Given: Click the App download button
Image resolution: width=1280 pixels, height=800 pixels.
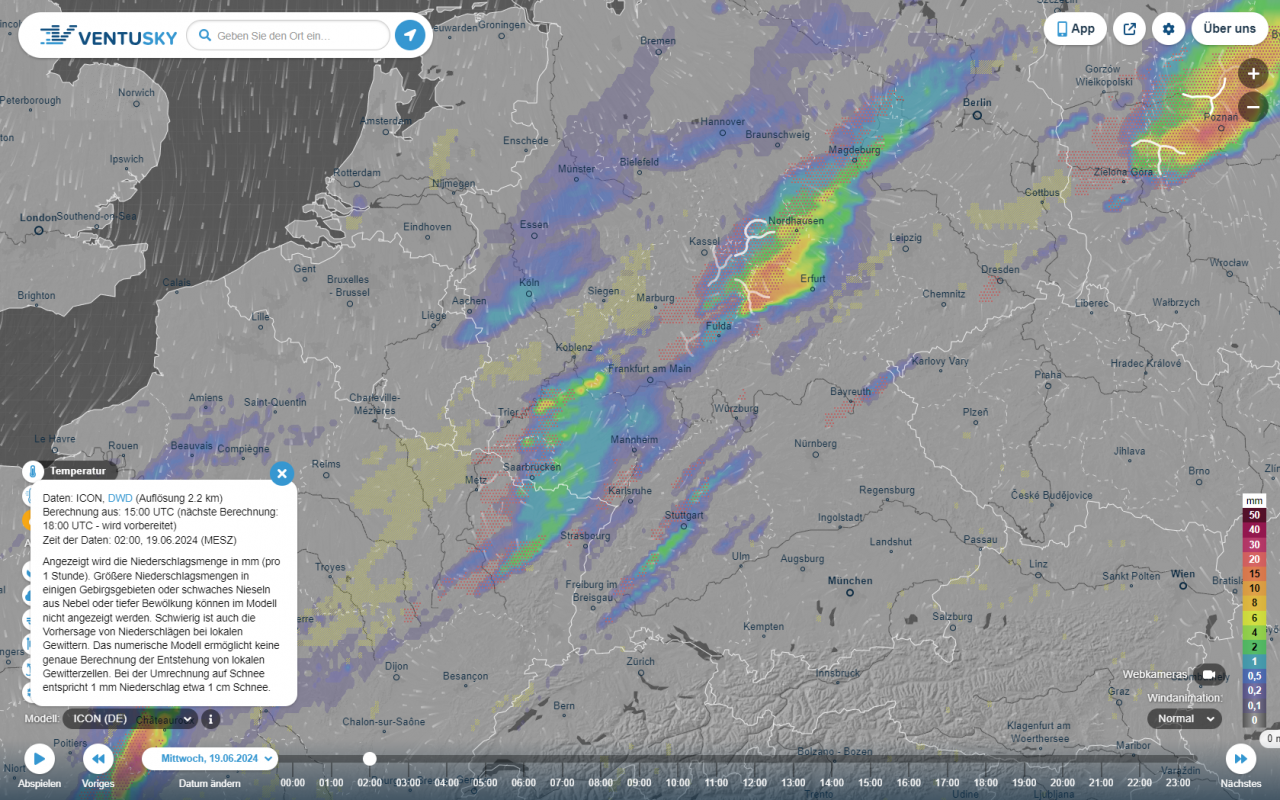Looking at the screenshot, I should [x=1075, y=28].
